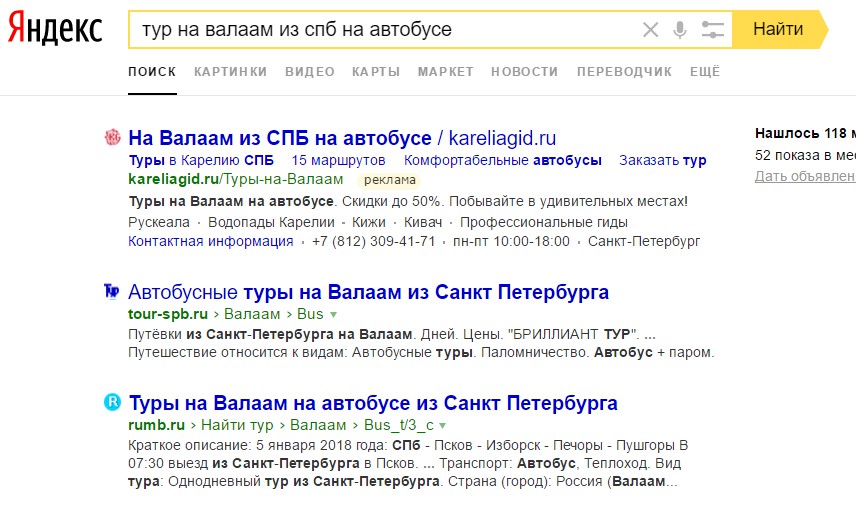Open sitelink 'Заказать тур'

pos(663,161)
